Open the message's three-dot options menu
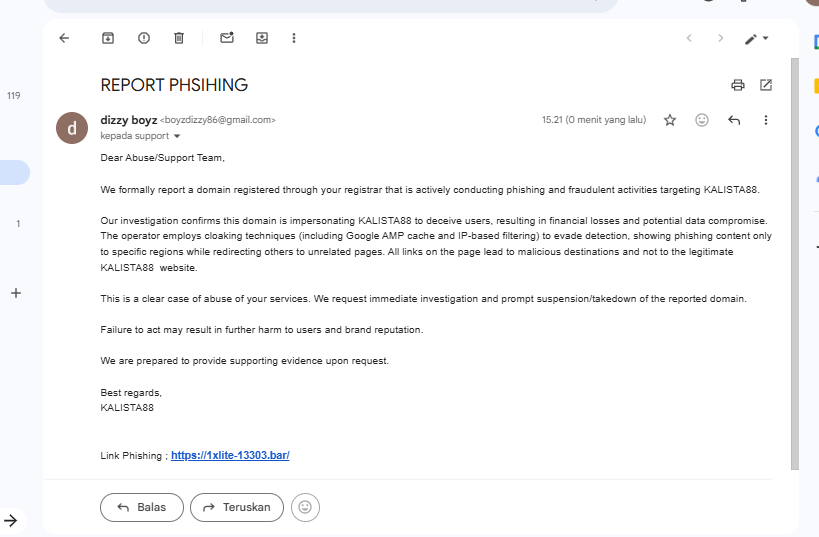Screen dimensions: 819x537 click(x=766, y=120)
